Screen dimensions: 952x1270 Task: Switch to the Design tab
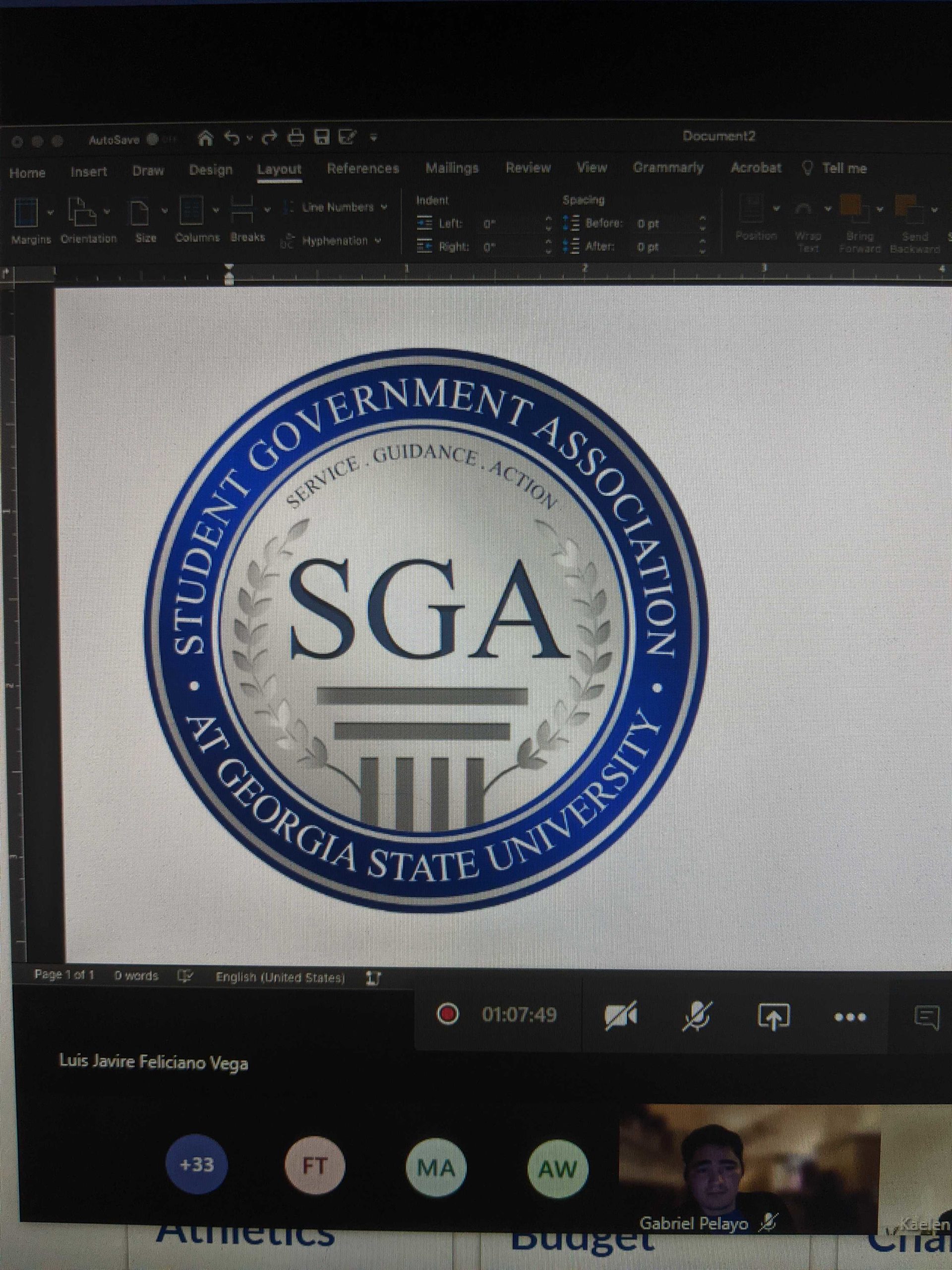pos(211,171)
